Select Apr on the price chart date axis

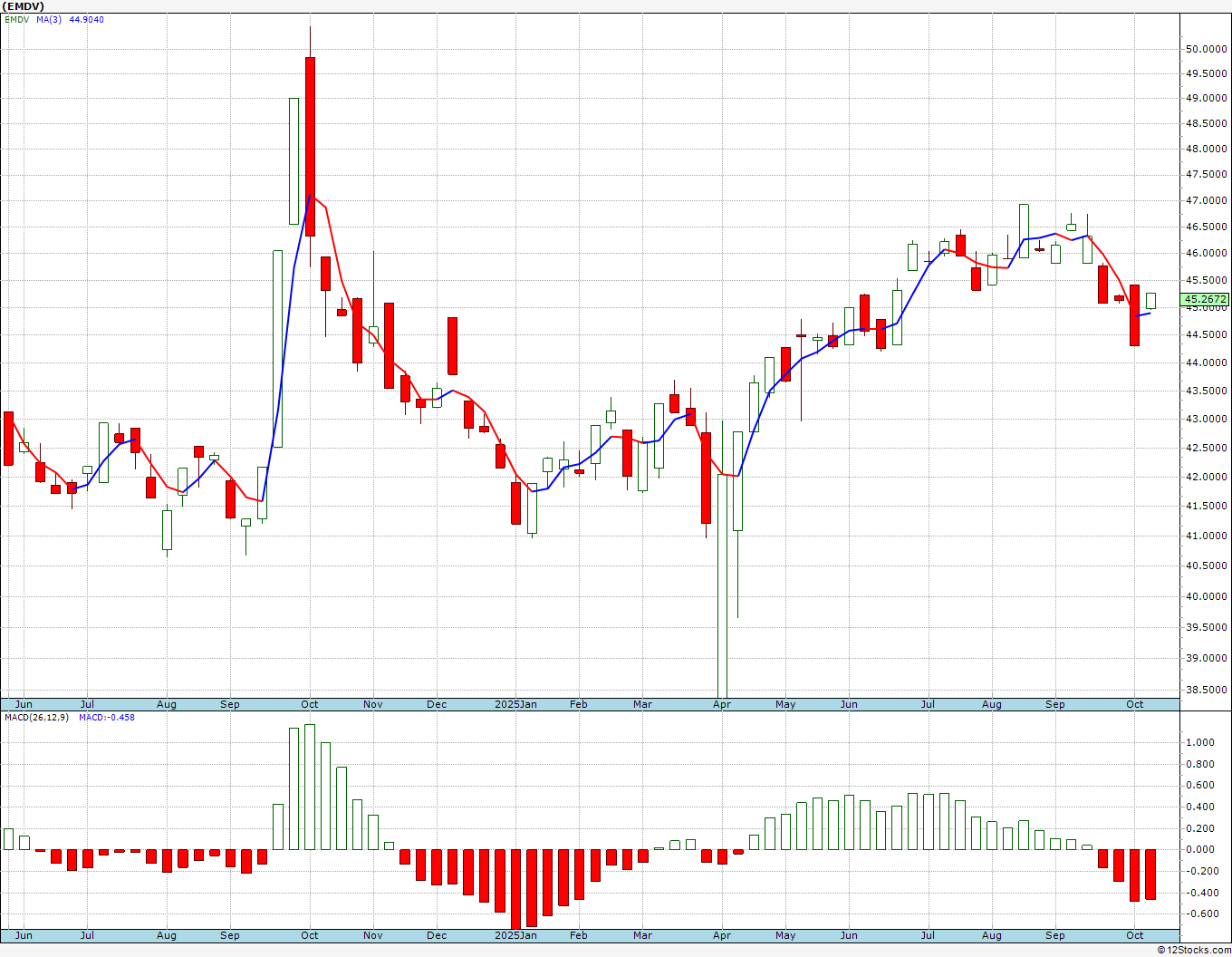[722, 704]
